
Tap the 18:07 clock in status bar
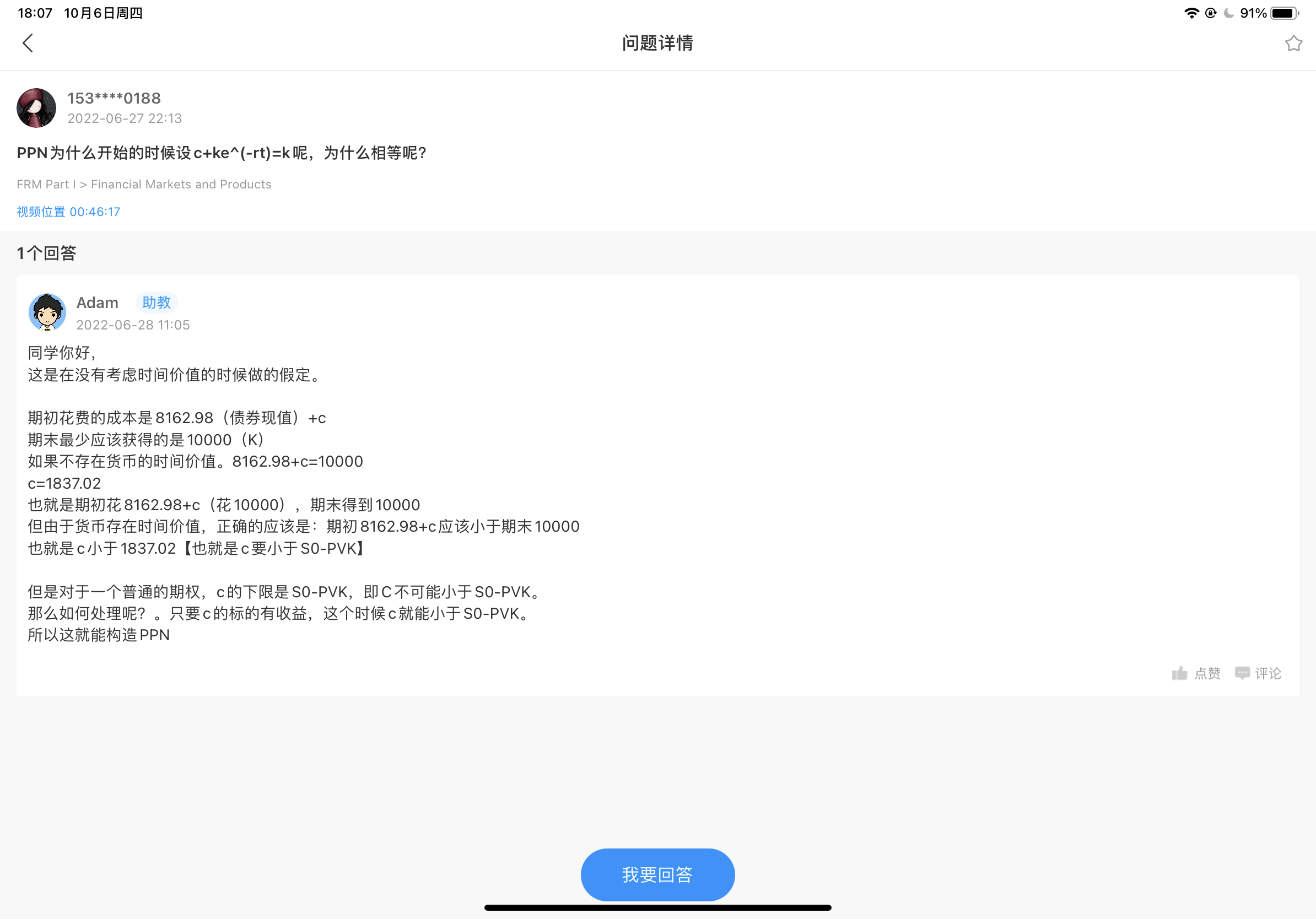[x=35, y=13]
